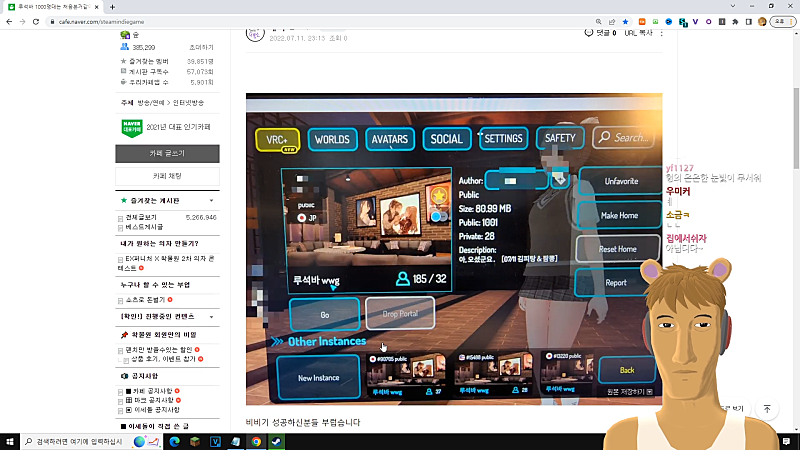Image resolution: width=800 pixels, height=450 pixels.
Task: Open the notepad-style taskbar icon
Action: [236, 442]
